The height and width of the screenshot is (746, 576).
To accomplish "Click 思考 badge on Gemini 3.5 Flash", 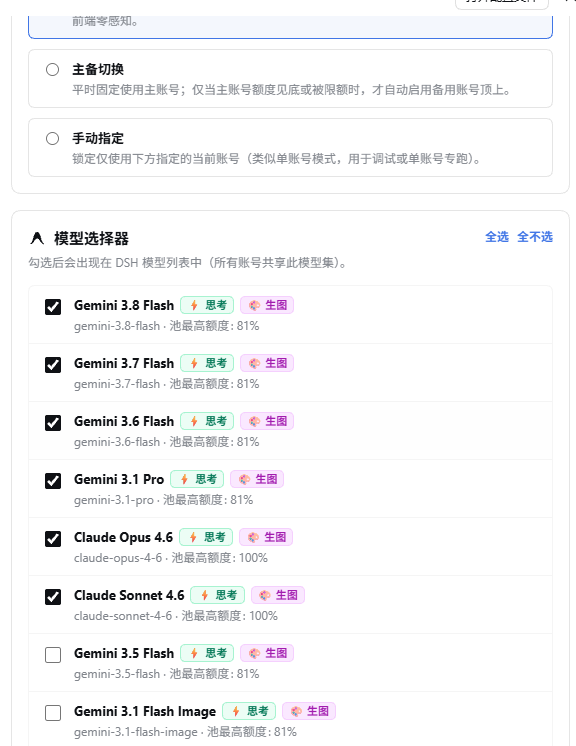I will click(x=207, y=653).
